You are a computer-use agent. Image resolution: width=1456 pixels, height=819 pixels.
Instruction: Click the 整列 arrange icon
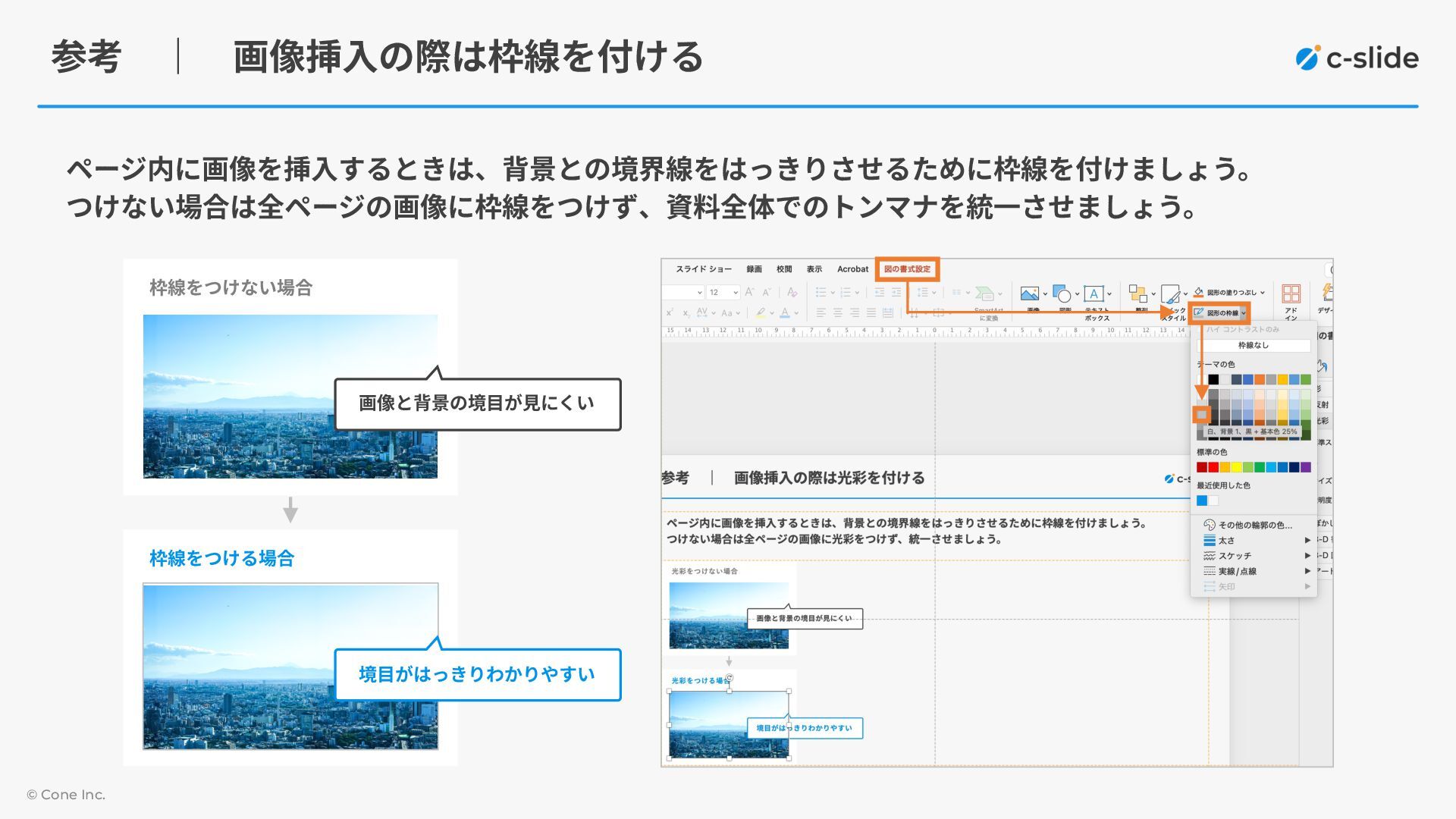point(1137,294)
